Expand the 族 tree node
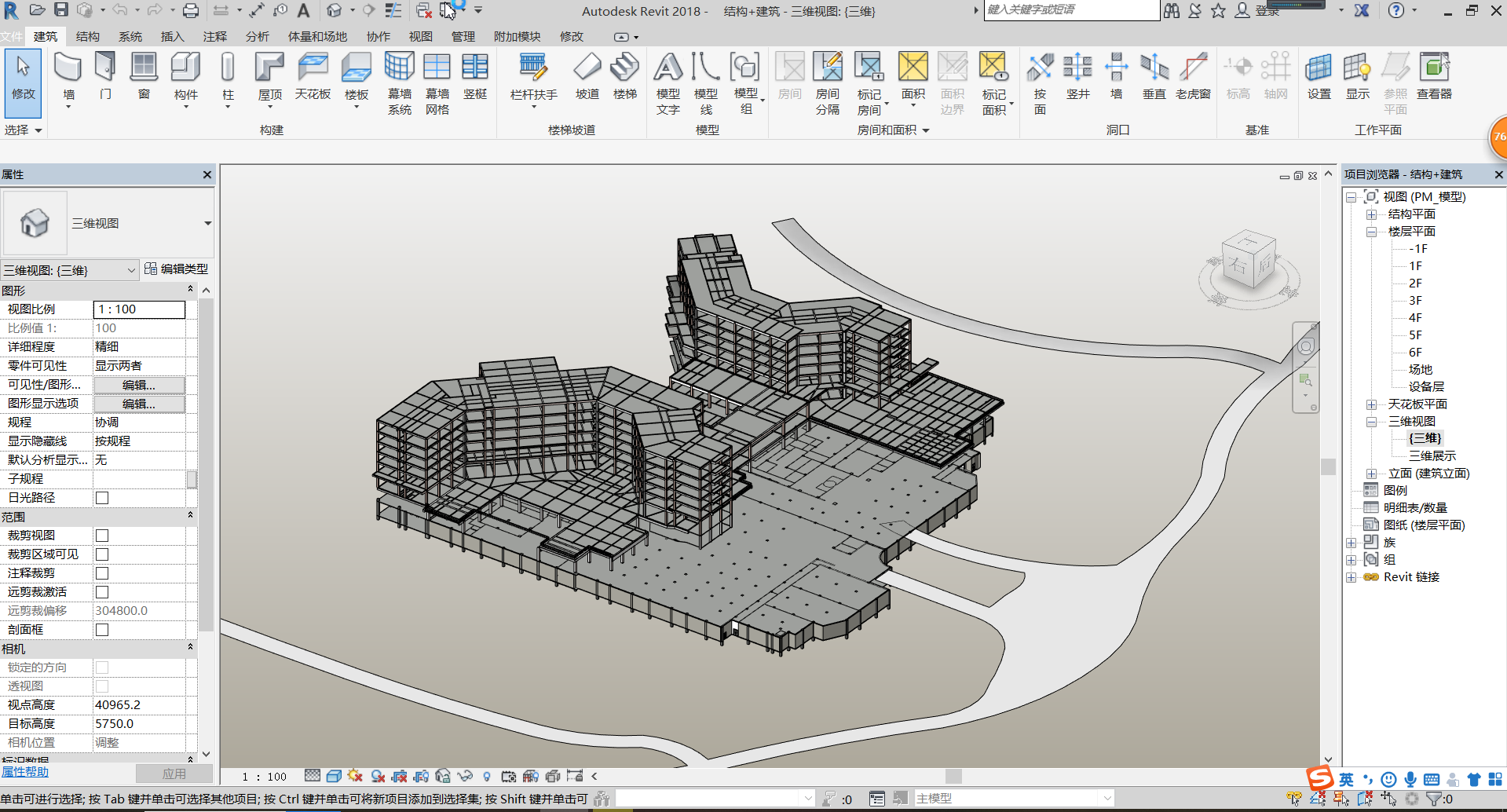 [x=1351, y=543]
